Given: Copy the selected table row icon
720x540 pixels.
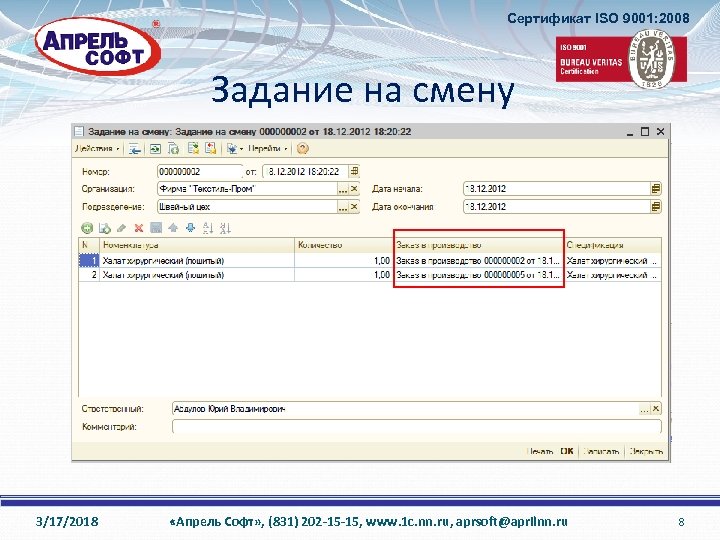Looking at the screenshot, I should [x=105, y=228].
